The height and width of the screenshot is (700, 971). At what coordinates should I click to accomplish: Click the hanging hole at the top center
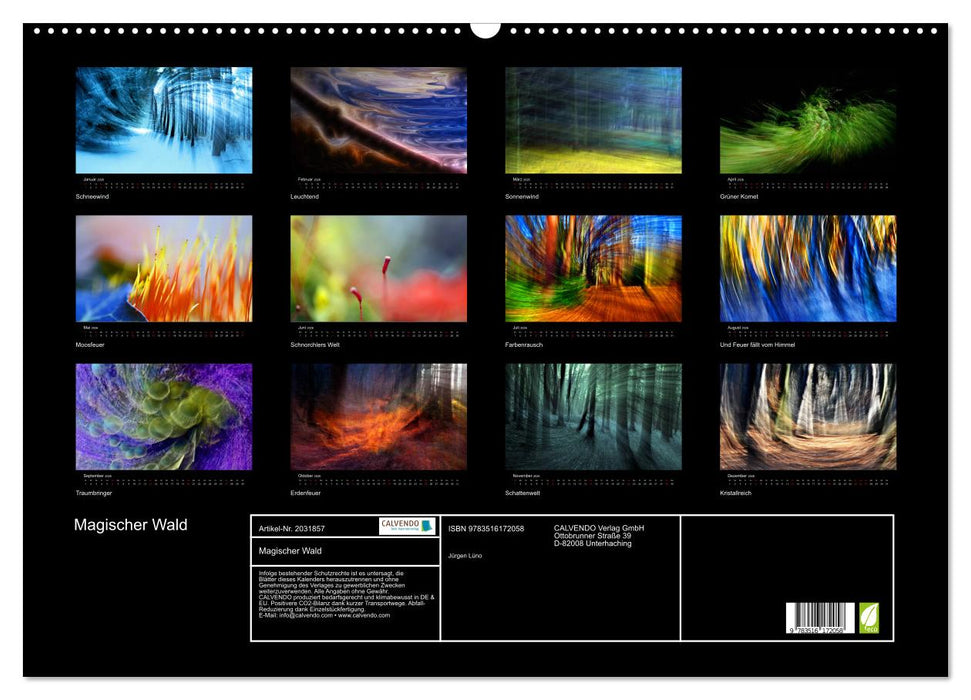pyautogui.click(x=487, y=28)
